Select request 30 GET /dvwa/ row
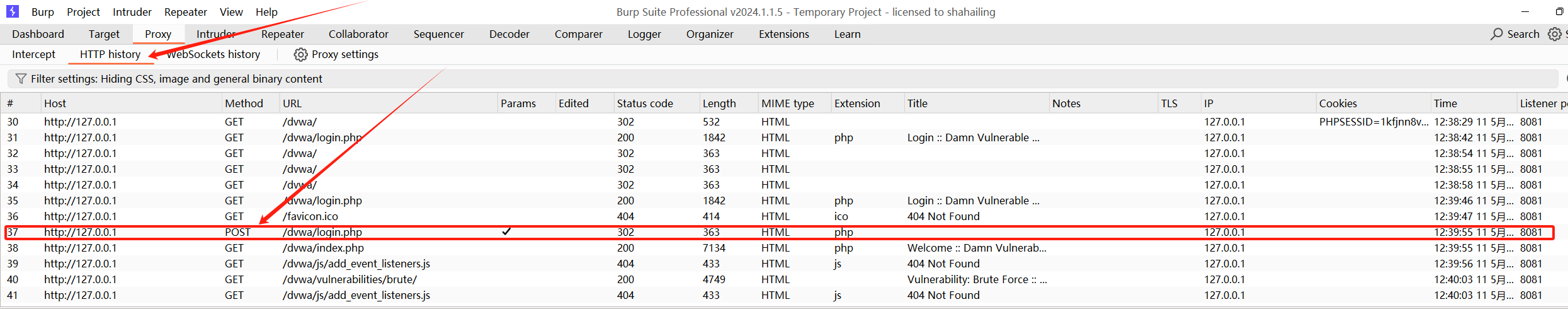 (784, 122)
